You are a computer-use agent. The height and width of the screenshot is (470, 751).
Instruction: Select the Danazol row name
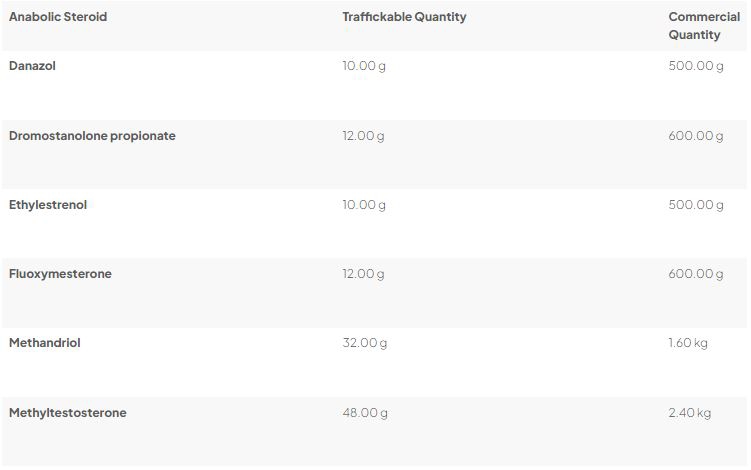[x=34, y=66]
